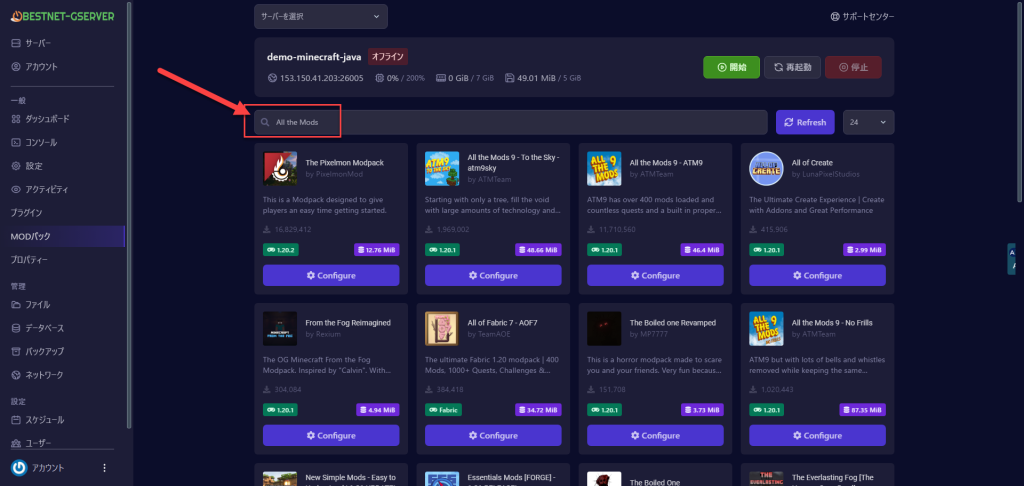Expand the 24 per-page dropdown
The width and height of the screenshot is (1024, 486).
click(x=869, y=122)
